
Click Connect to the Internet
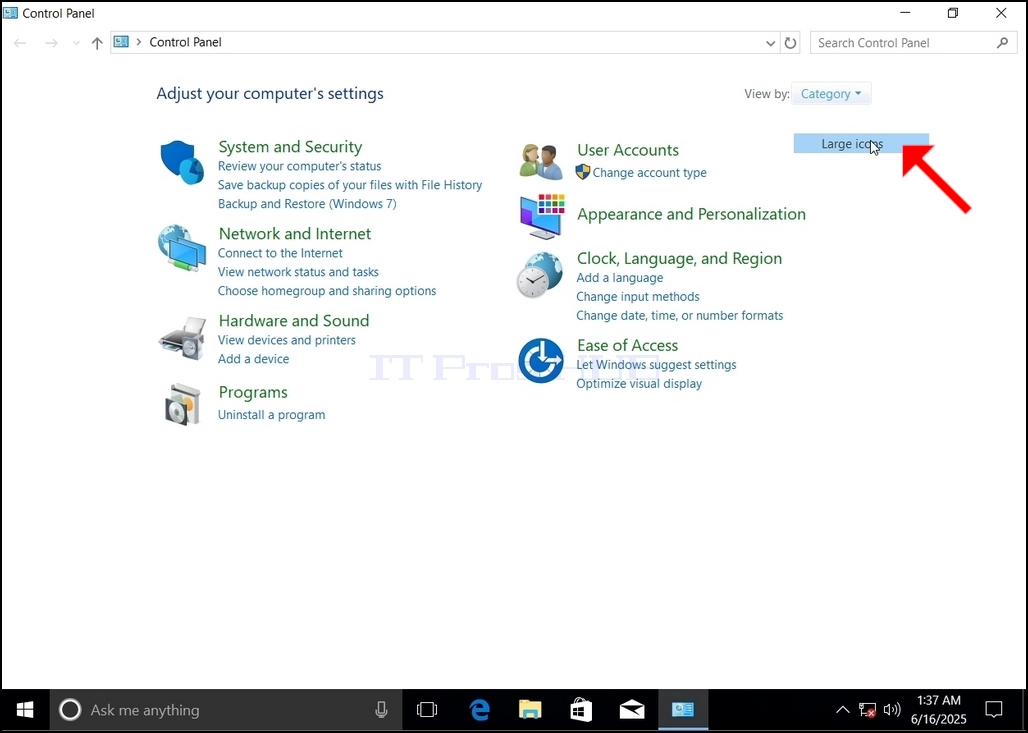tap(281, 253)
